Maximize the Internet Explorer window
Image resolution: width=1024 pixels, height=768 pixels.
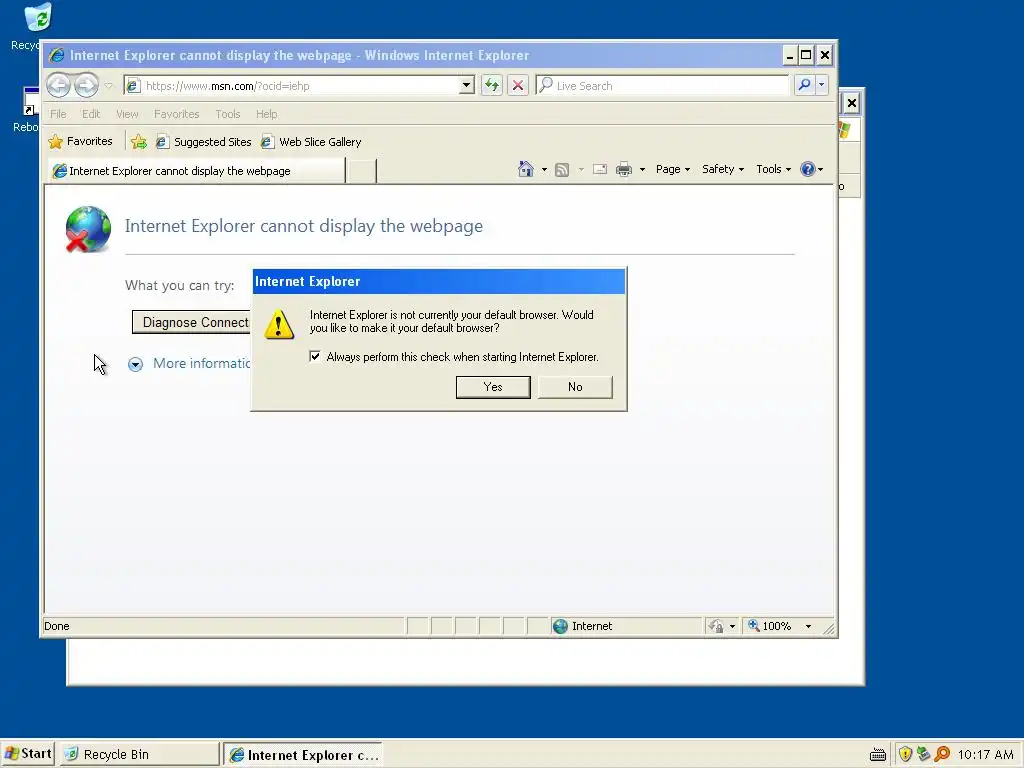pyautogui.click(x=806, y=56)
